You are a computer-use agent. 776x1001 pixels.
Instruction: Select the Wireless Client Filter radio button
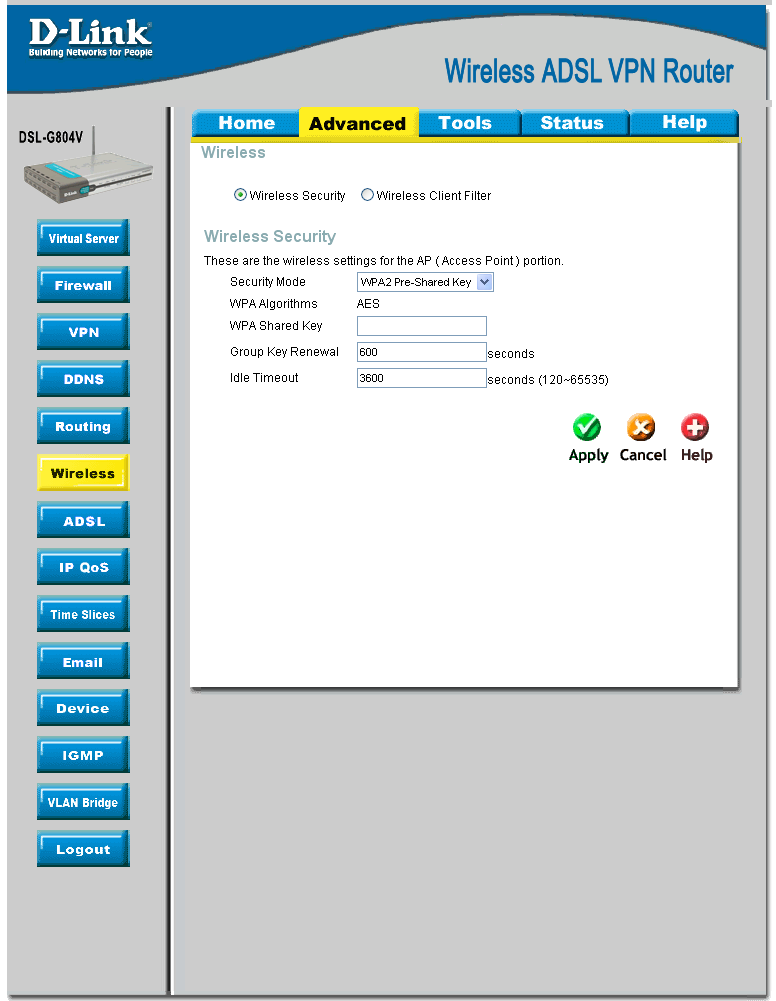pyautogui.click(x=367, y=195)
